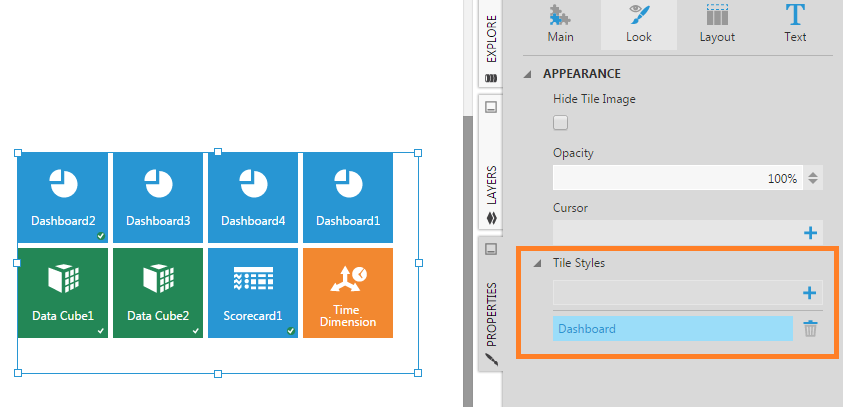
Task: Select the Dashboard4 tile
Action: [252, 197]
